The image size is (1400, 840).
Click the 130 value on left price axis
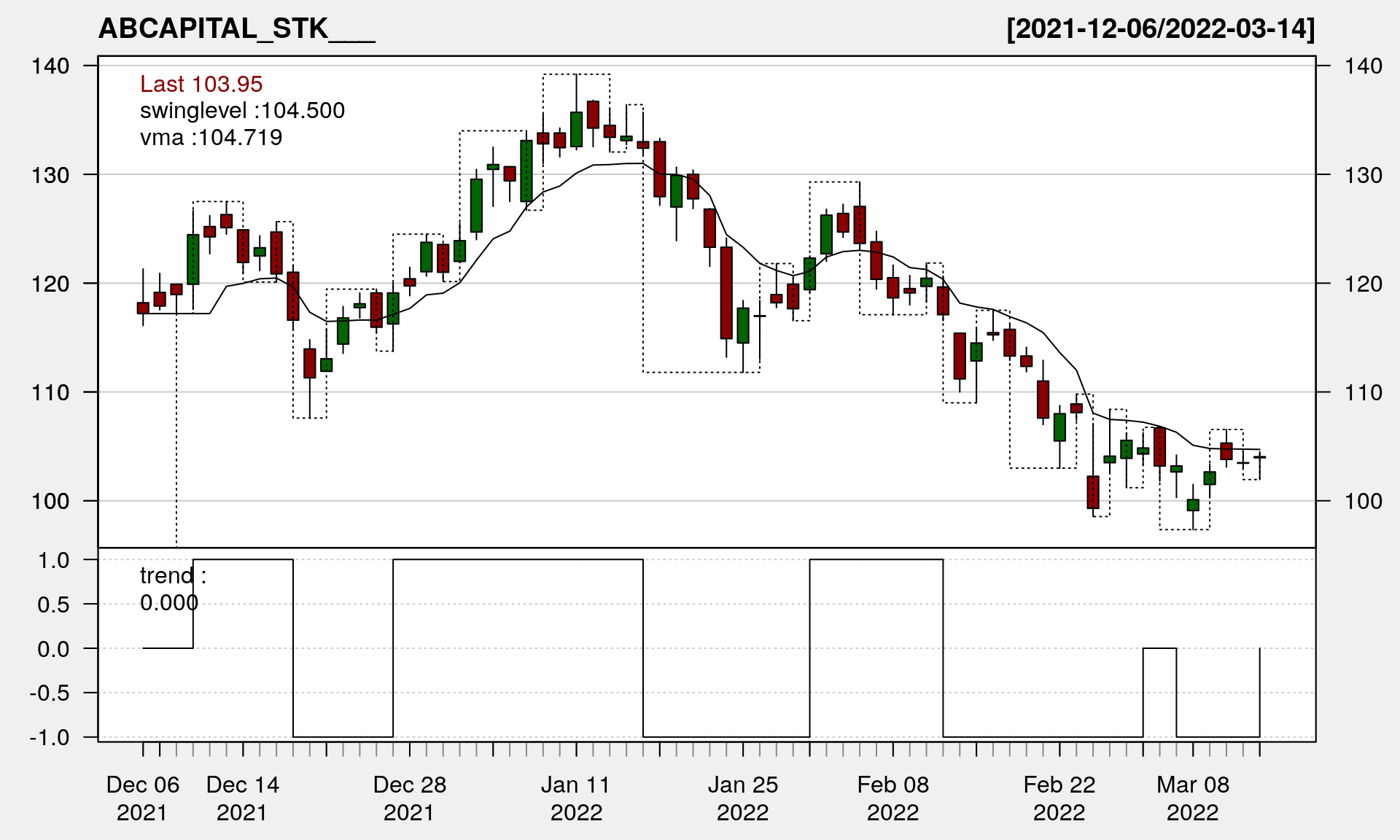click(50, 175)
